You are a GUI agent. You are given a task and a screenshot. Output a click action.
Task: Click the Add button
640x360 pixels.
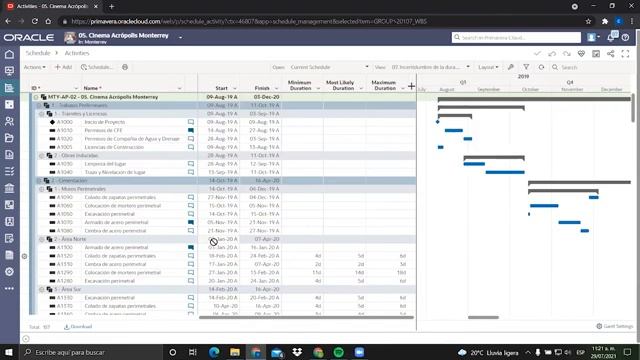63,67
